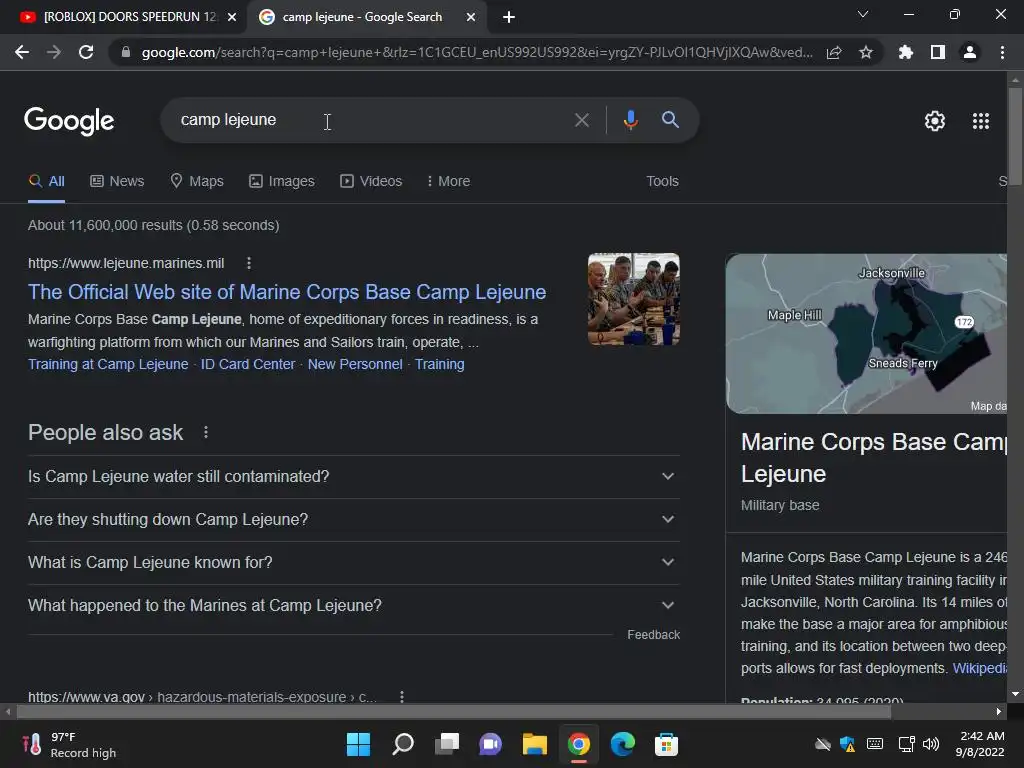Click the vertical page scrollbar thumb
The width and height of the screenshot is (1024, 768).
[1015, 137]
